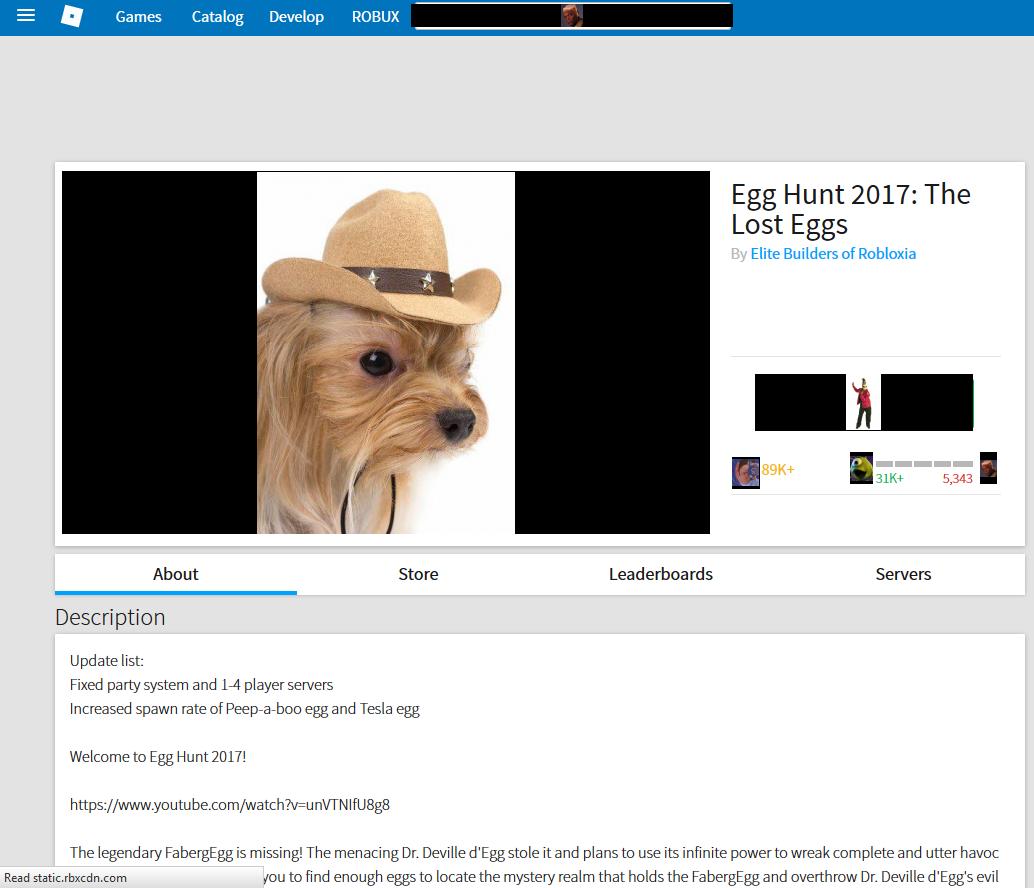Switch to the About tab
This screenshot has width=1034, height=888.
click(x=175, y=574)
